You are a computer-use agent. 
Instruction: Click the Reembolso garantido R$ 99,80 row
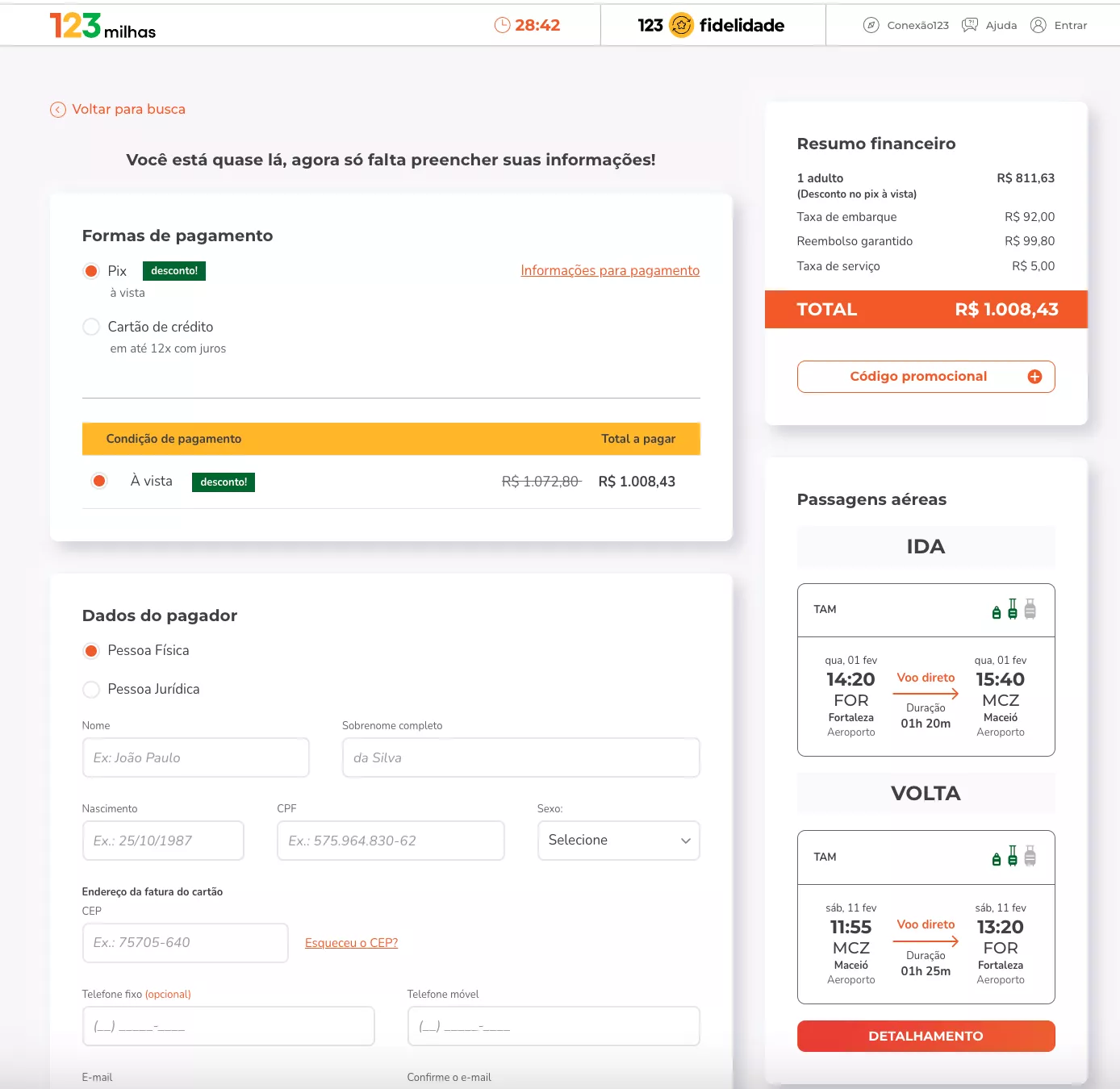pos(926,241)
